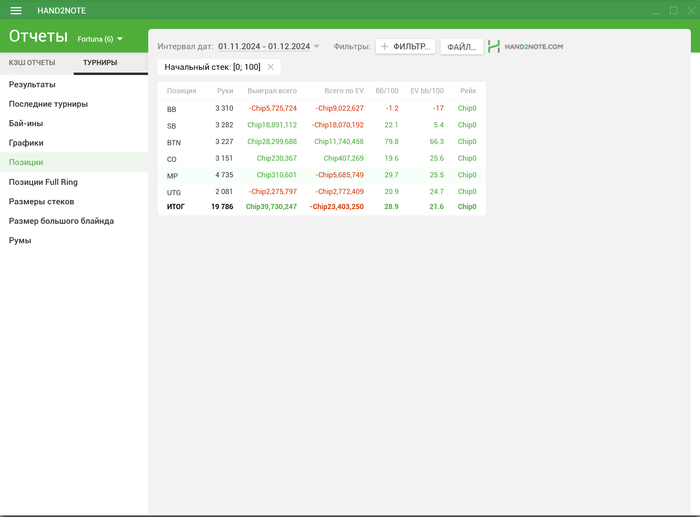Open the Позиции Full Ring report

pyautogui.click(x=74, y=182)
